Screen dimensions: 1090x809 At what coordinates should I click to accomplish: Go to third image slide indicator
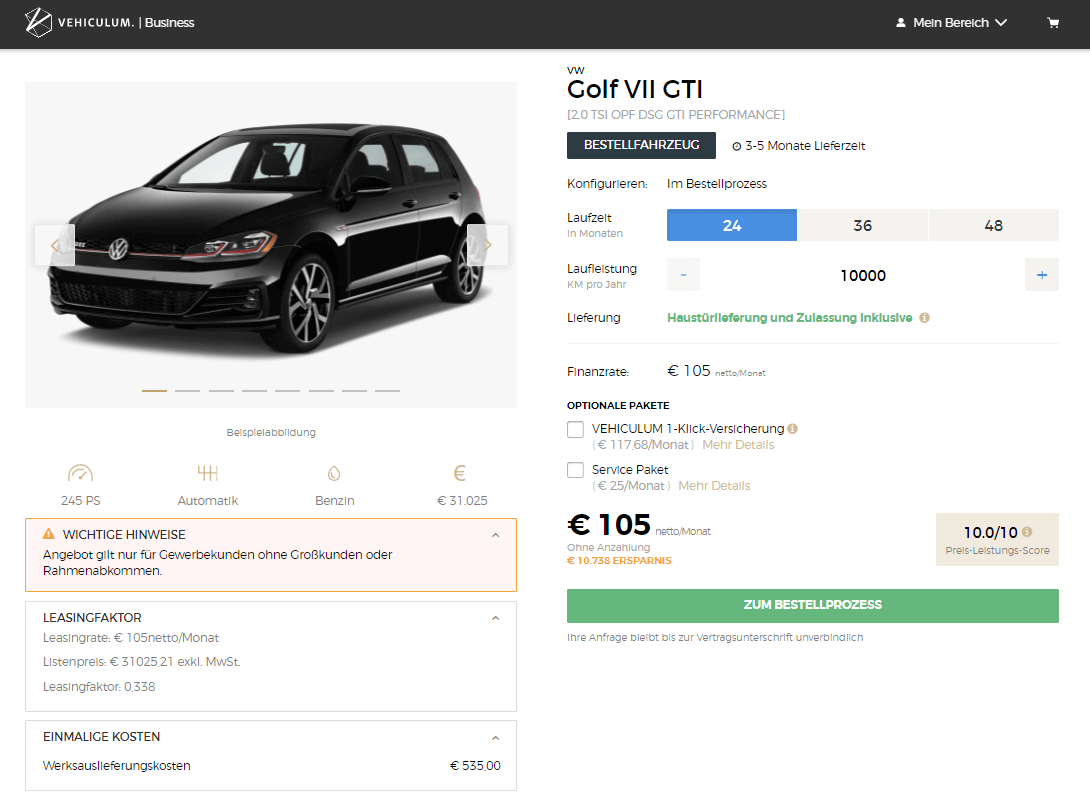point(221,391)
